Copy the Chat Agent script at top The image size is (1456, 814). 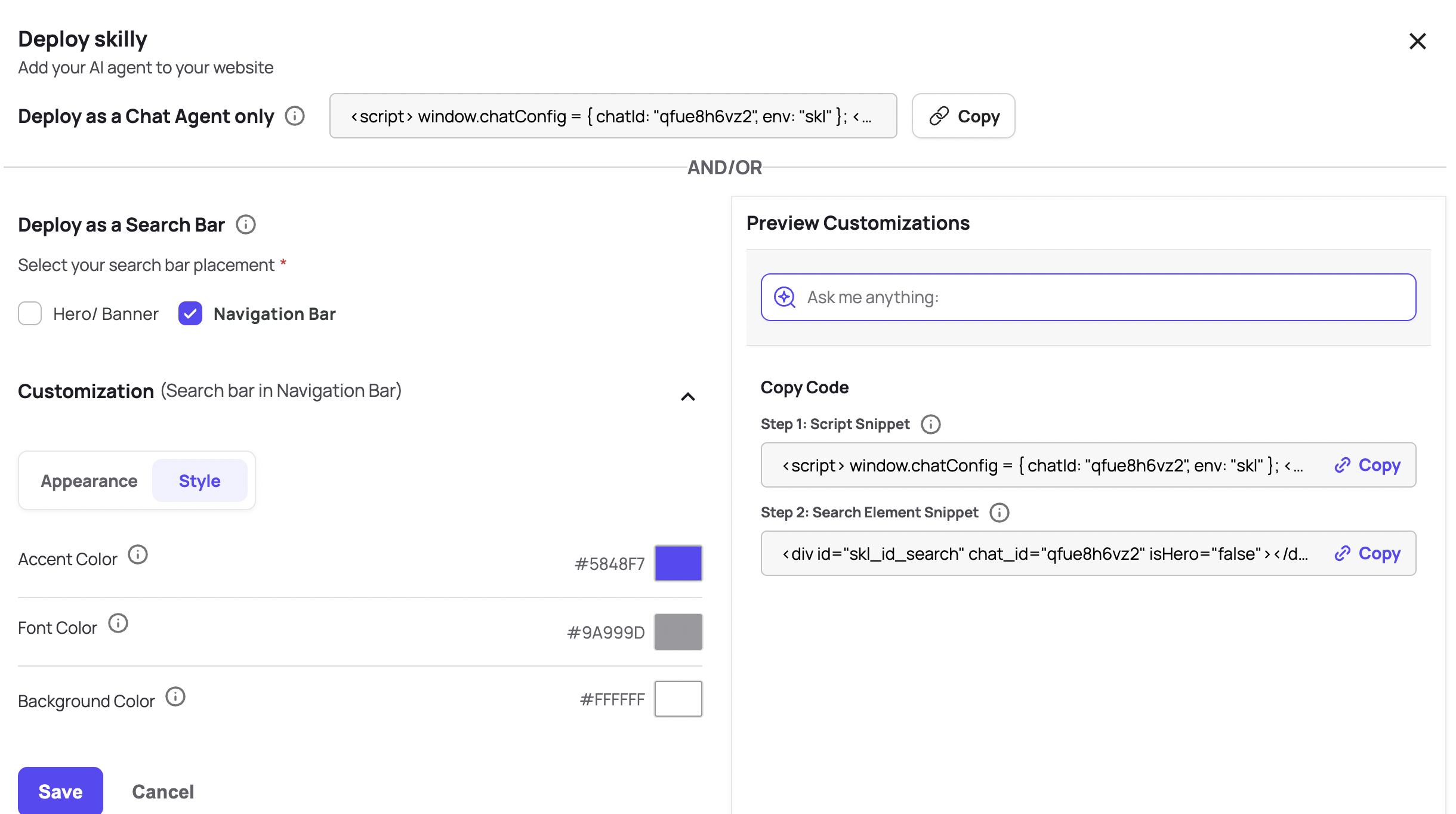tap(964, 116)
